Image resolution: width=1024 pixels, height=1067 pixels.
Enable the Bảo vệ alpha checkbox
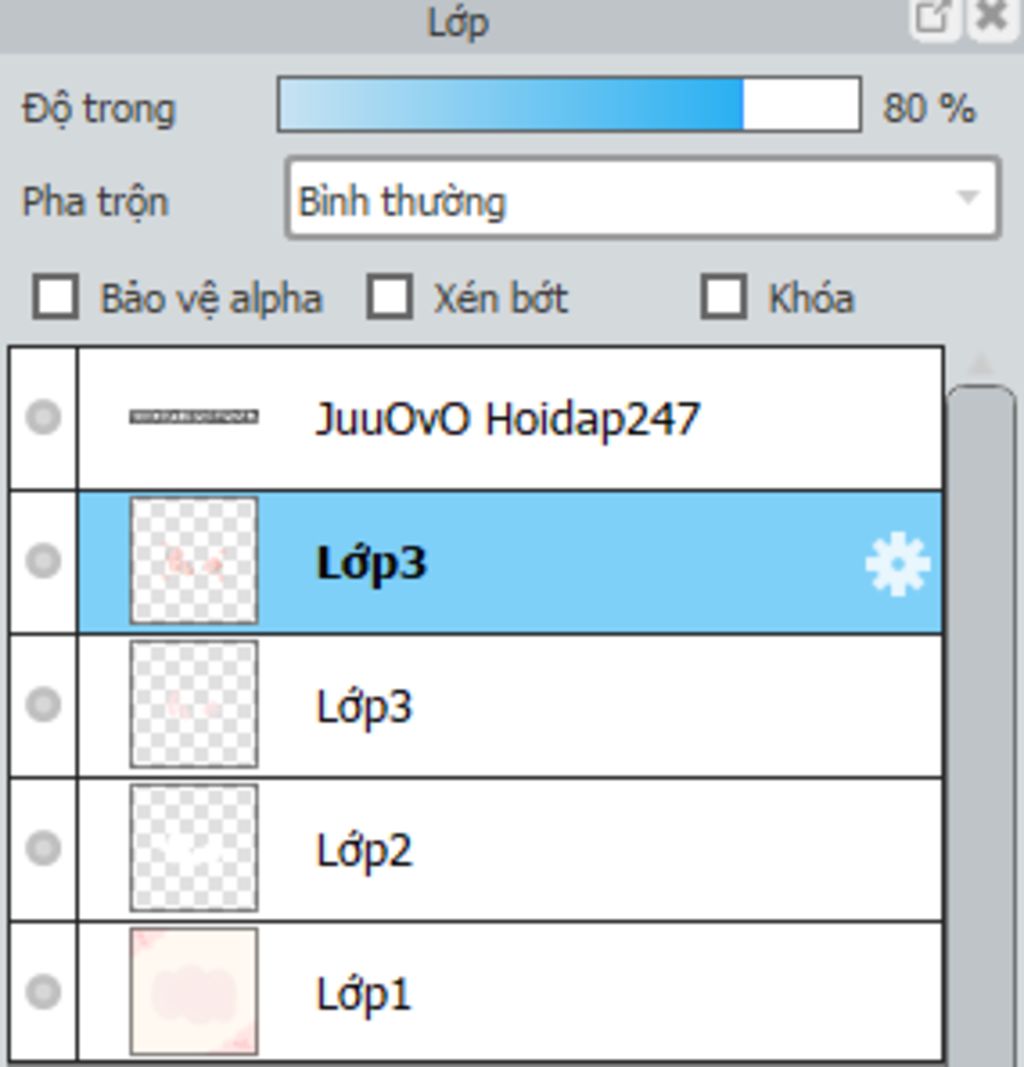coord(56,297)
